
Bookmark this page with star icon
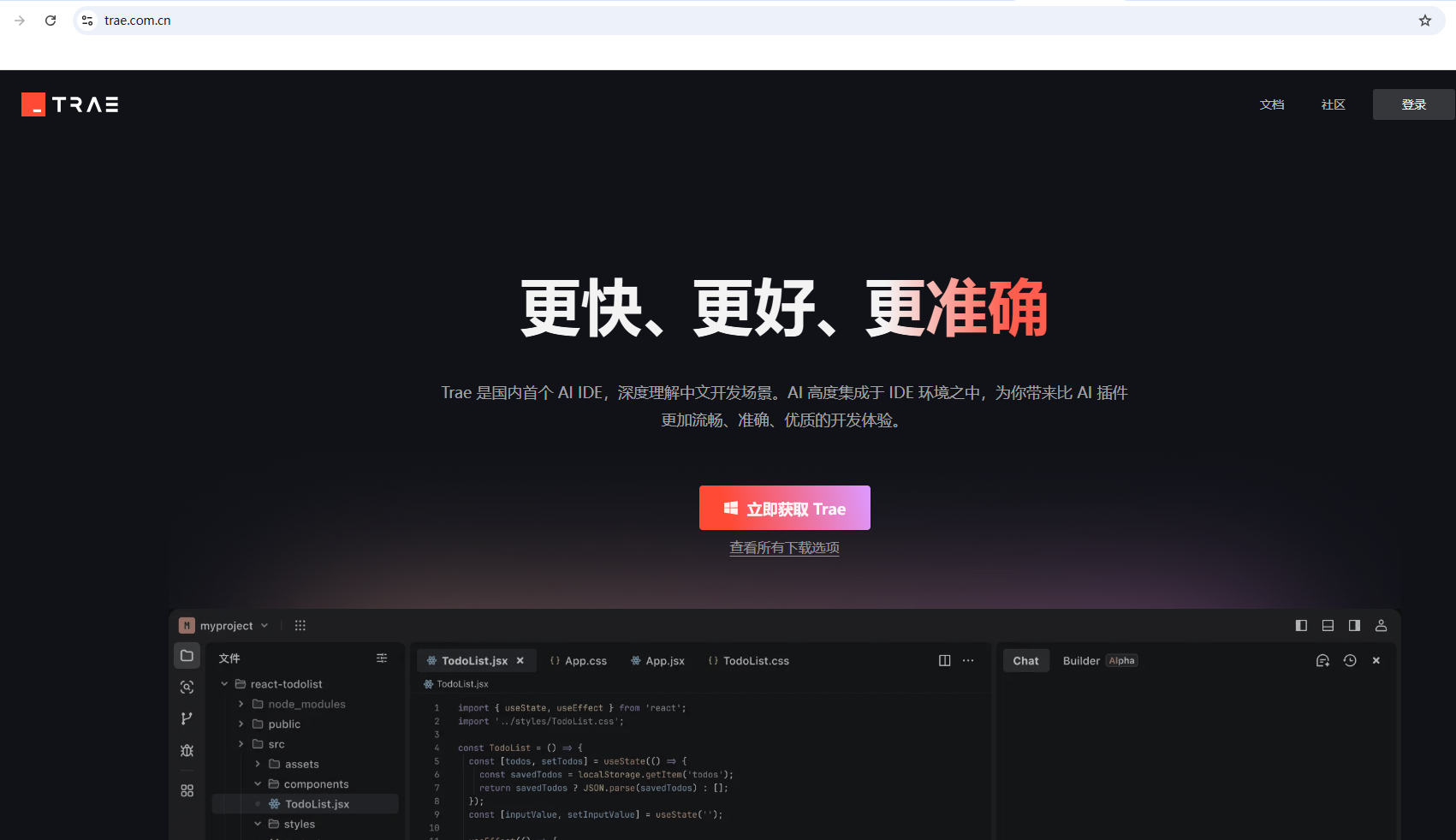[1425, 21]
